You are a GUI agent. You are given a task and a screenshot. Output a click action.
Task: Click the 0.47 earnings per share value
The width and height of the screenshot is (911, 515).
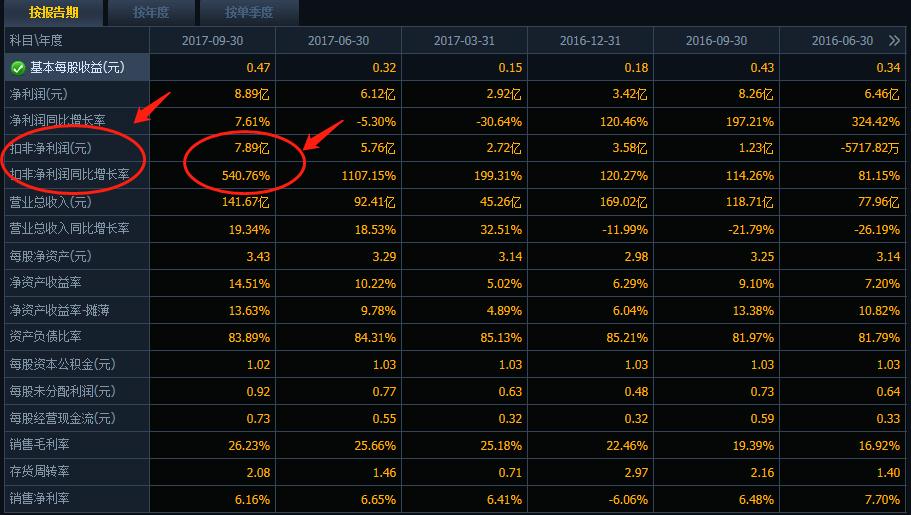[x=258, y=67]
